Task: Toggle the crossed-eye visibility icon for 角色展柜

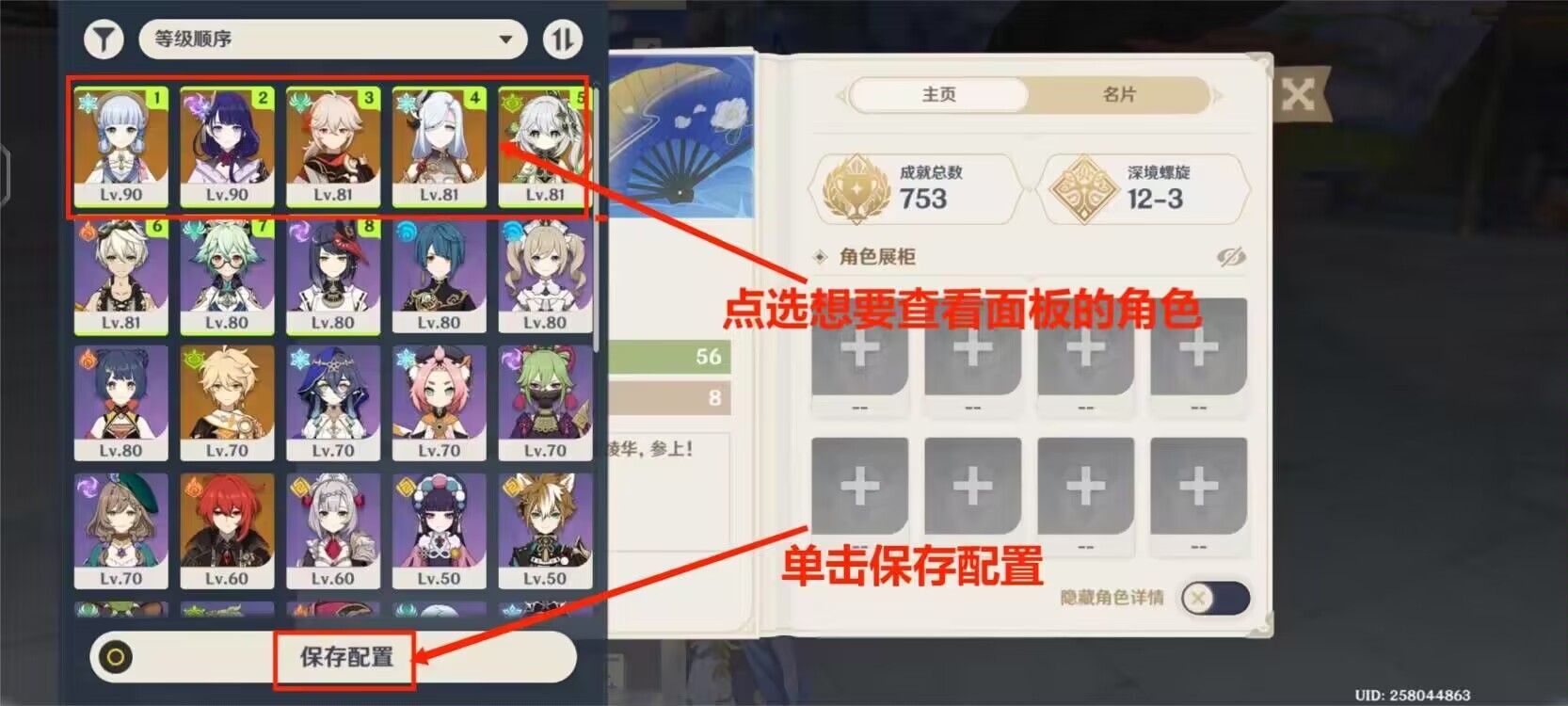Action: tap(1230, 256)
